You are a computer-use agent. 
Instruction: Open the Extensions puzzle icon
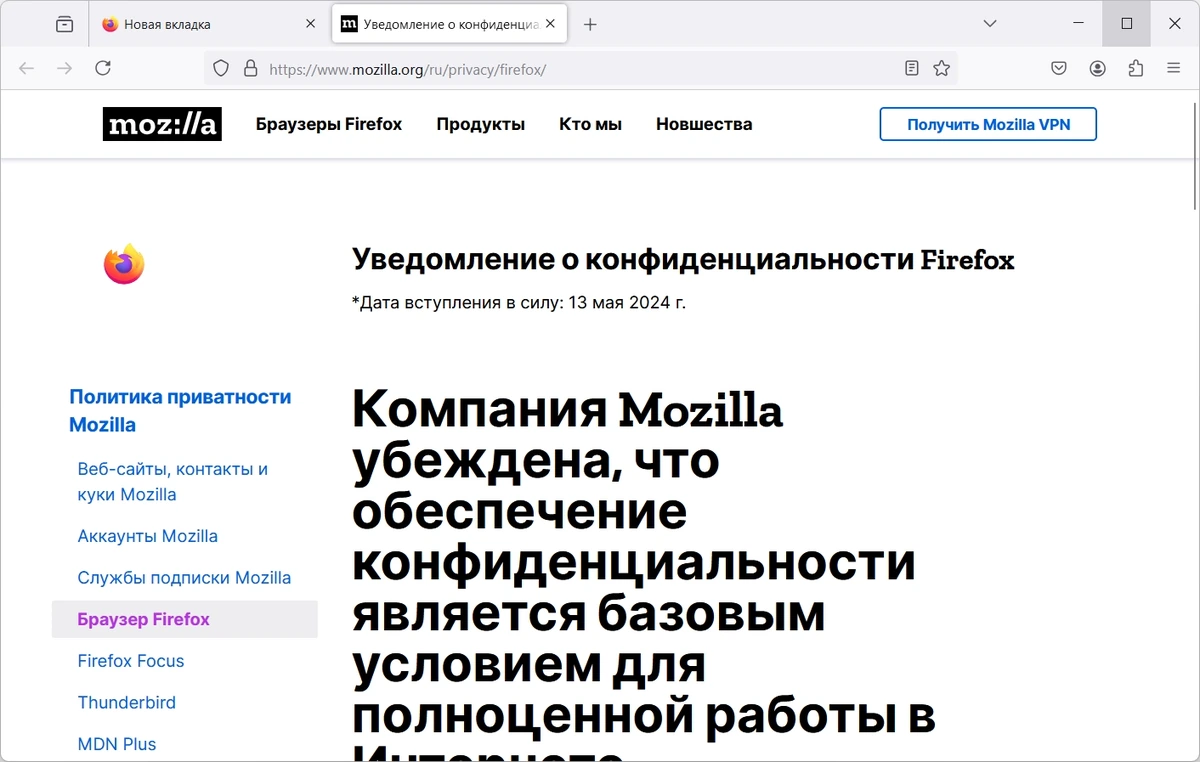(1135, 68)
